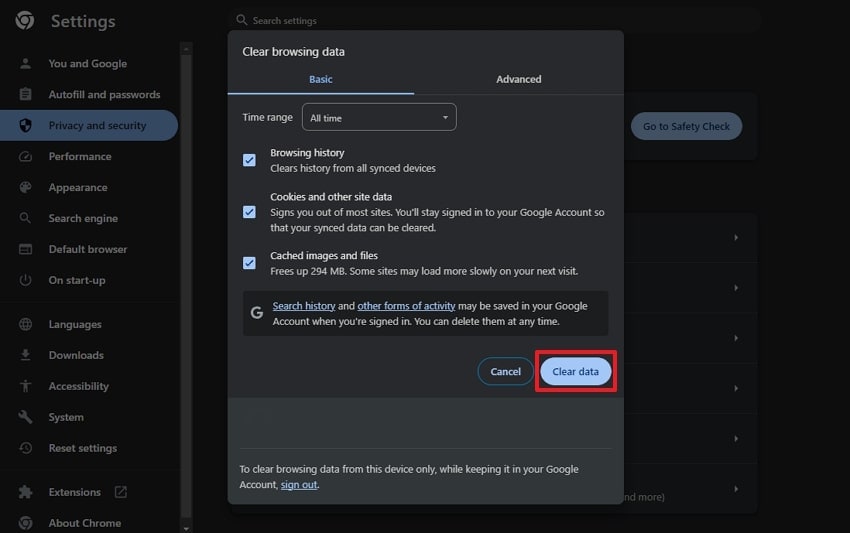Click the Google G icon in the info box
850x533 pixels.
click(257, 313)
